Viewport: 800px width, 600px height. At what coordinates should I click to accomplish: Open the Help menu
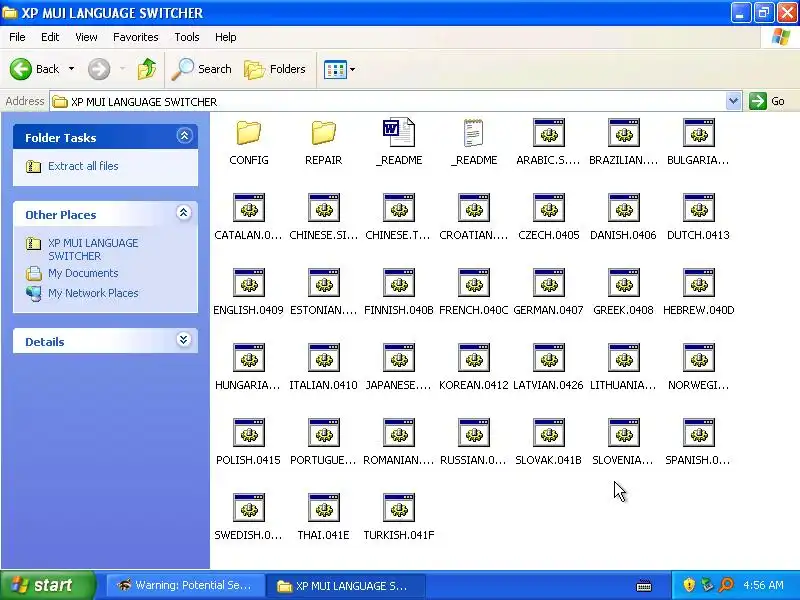(x=226, y=37)
